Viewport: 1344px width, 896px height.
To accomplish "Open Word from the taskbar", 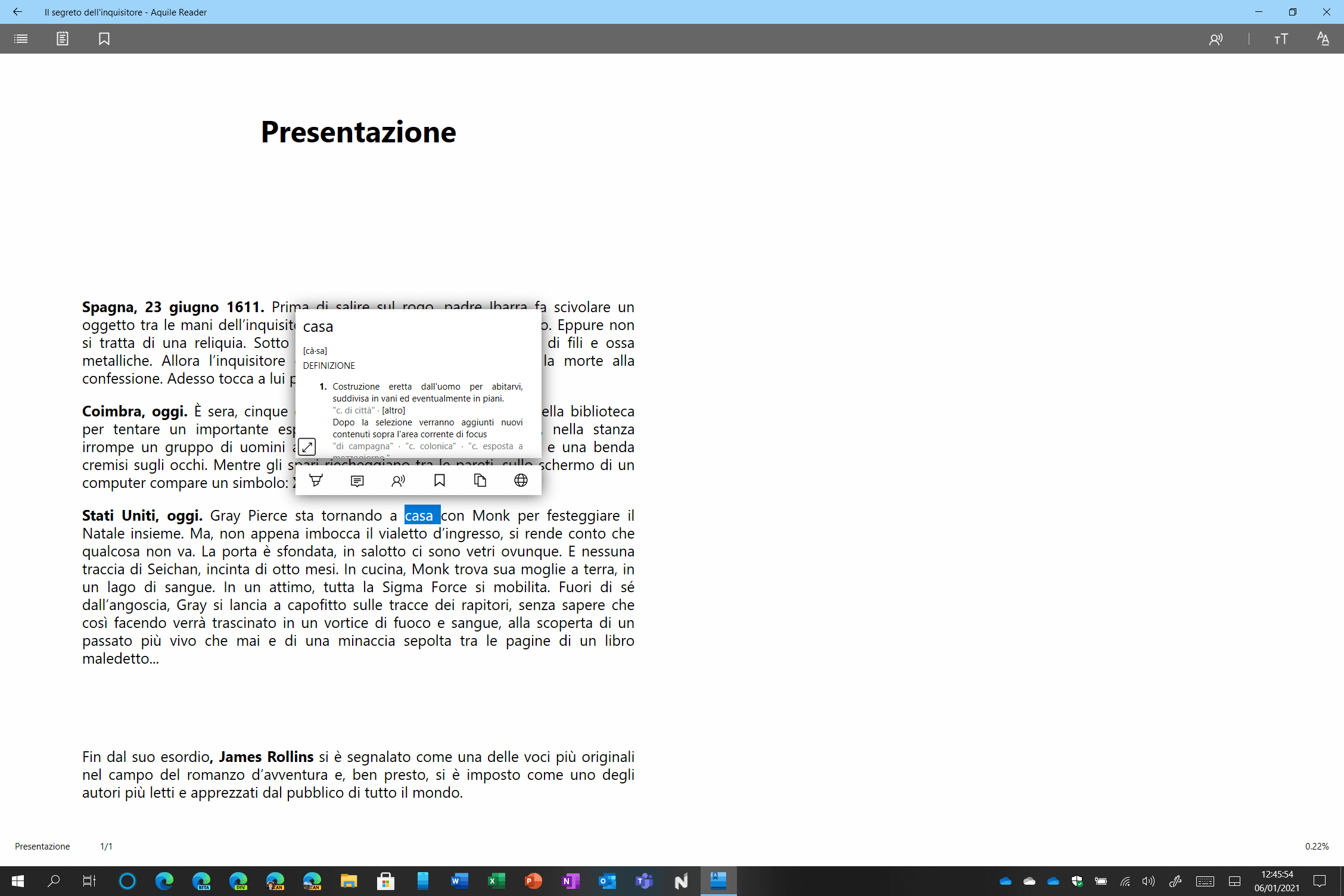I will (x=460, y=881).
